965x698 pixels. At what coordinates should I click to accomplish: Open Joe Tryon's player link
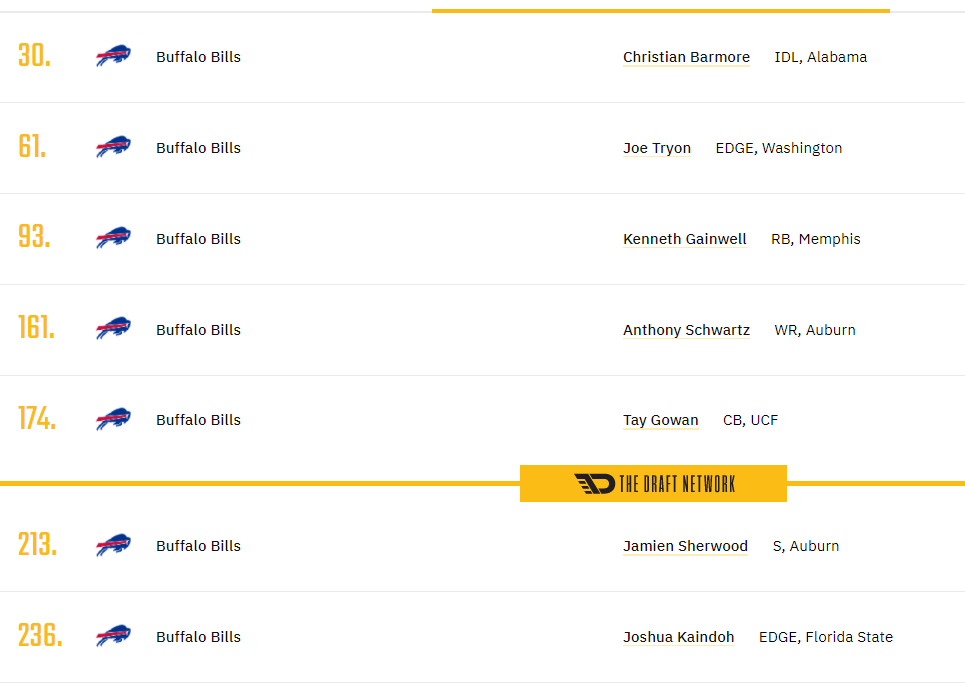coord(657,148)
